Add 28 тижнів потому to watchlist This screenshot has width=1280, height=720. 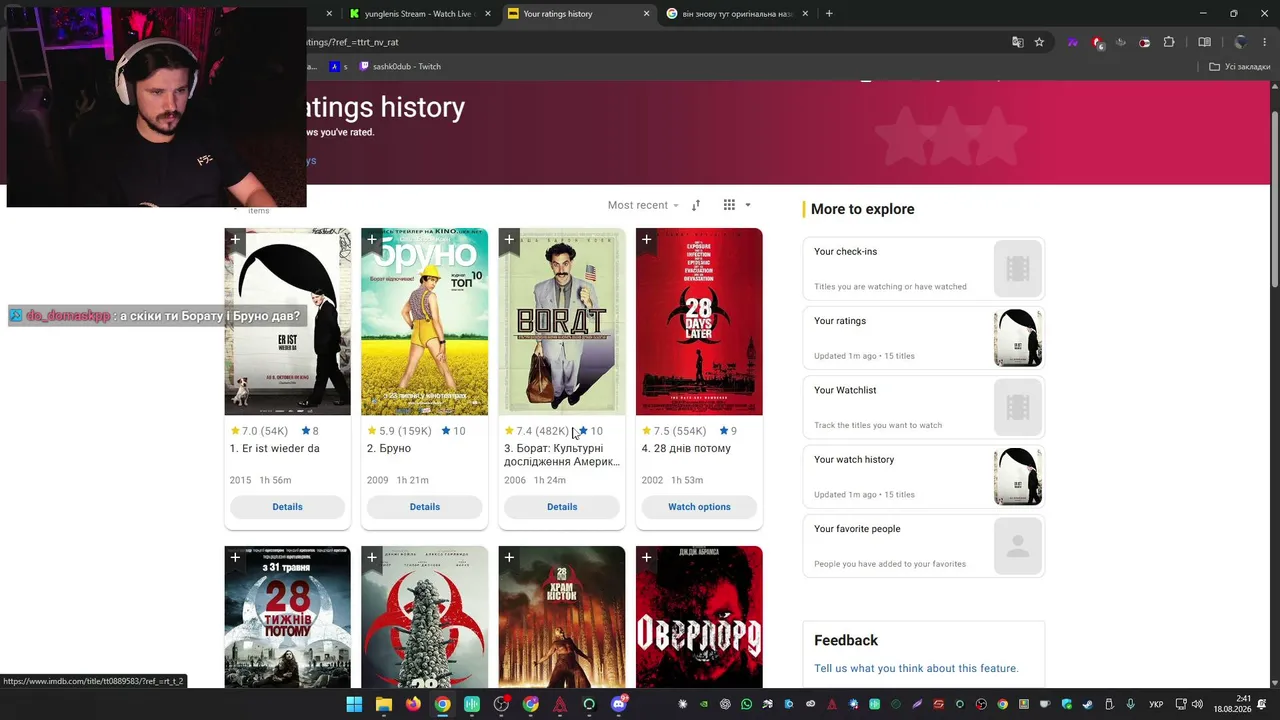tap(235, 558)
